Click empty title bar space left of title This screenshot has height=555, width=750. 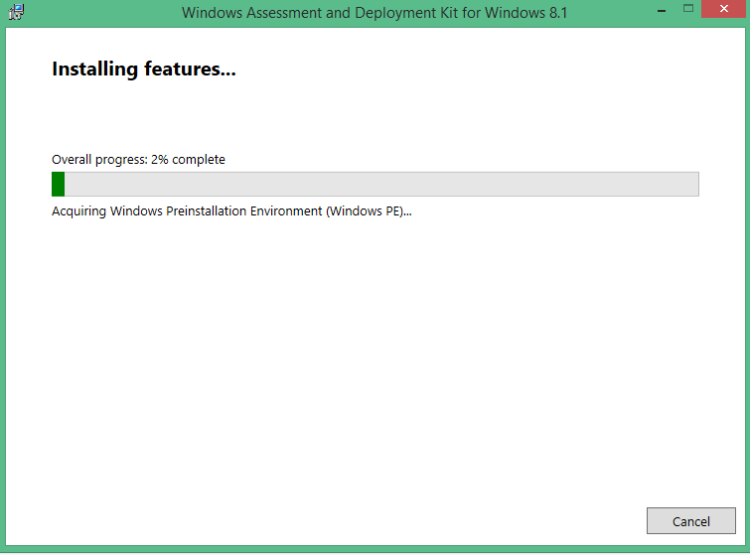click(100, 13)
